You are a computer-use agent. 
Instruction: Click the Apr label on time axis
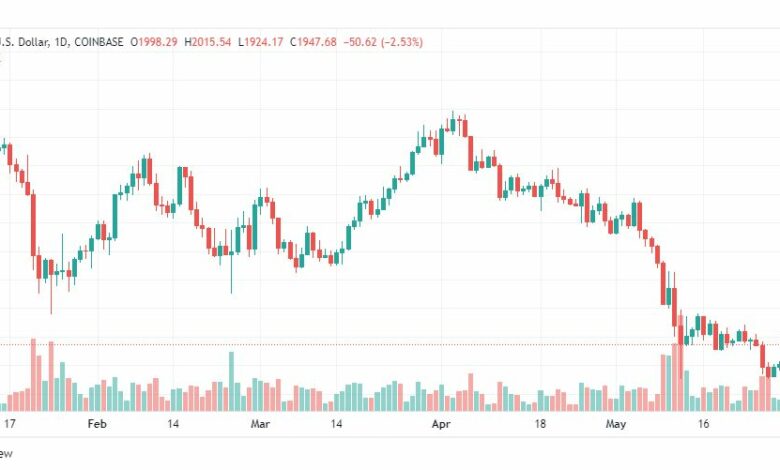(441, 424)
